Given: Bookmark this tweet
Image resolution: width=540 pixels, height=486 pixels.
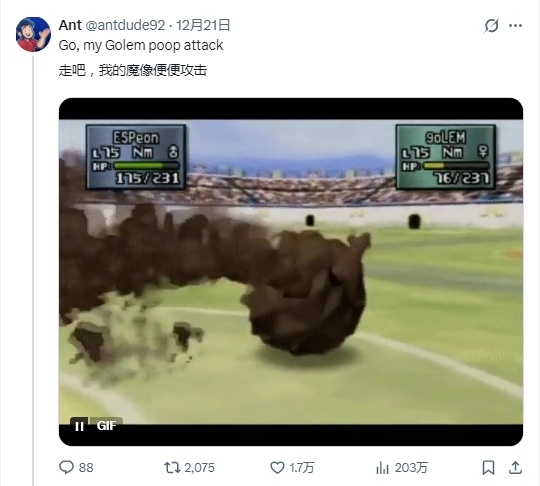Looking at the screenshot, I should (488, 468).
